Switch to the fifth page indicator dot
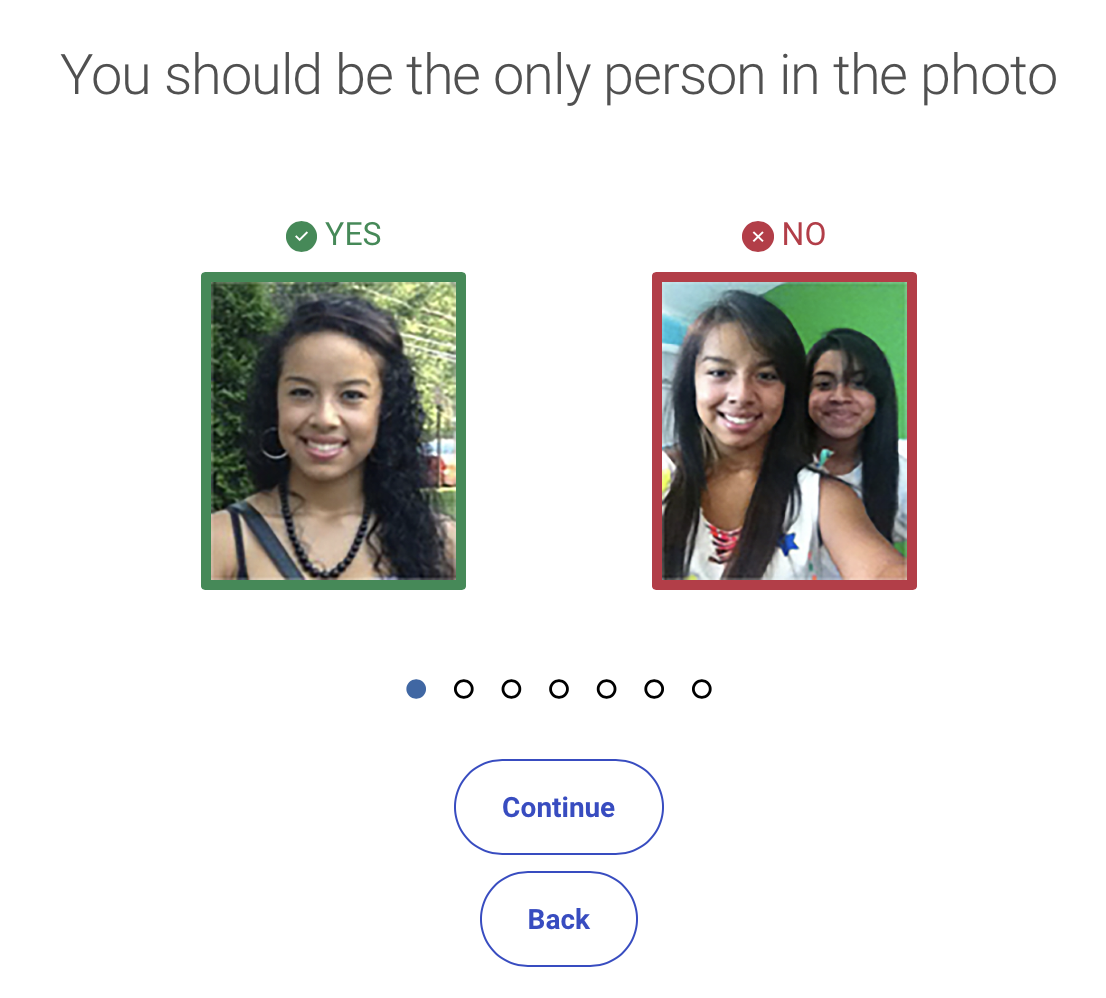 pos(607,689)
